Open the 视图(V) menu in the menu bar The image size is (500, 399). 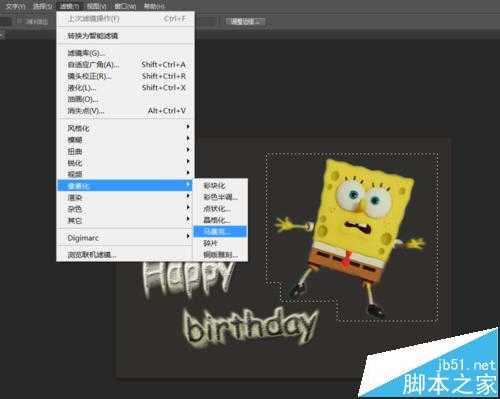pos(96,6)
